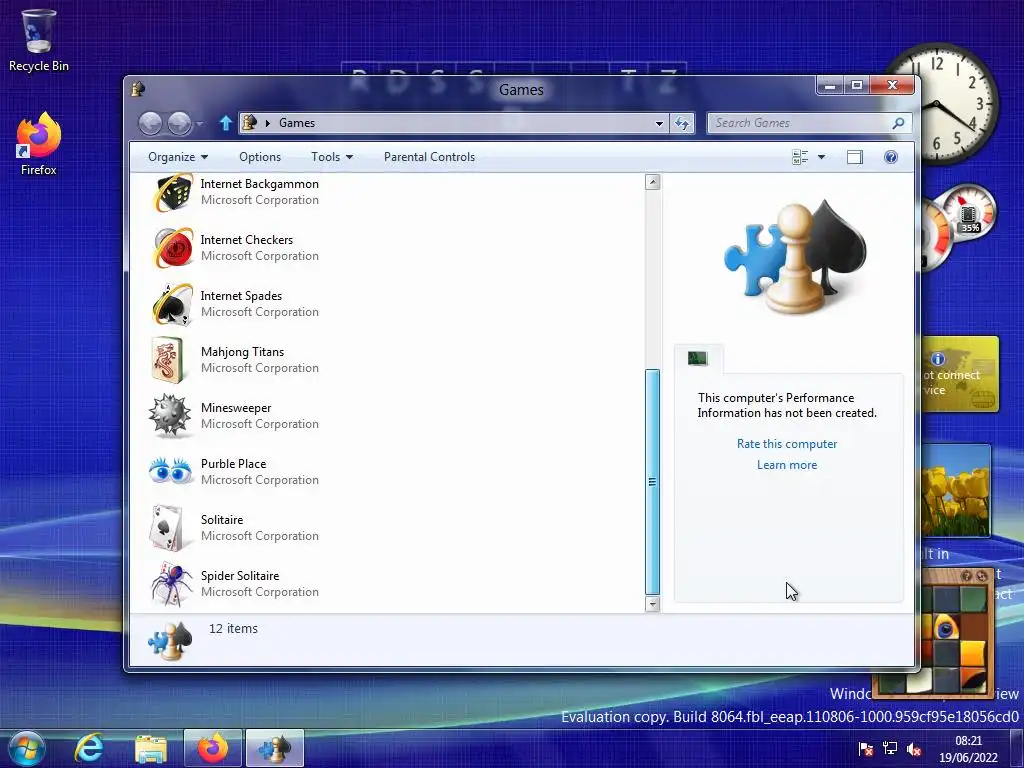Click the Options toolbar item
Viewport: 1024px width, 768px height.
[260, 157]
